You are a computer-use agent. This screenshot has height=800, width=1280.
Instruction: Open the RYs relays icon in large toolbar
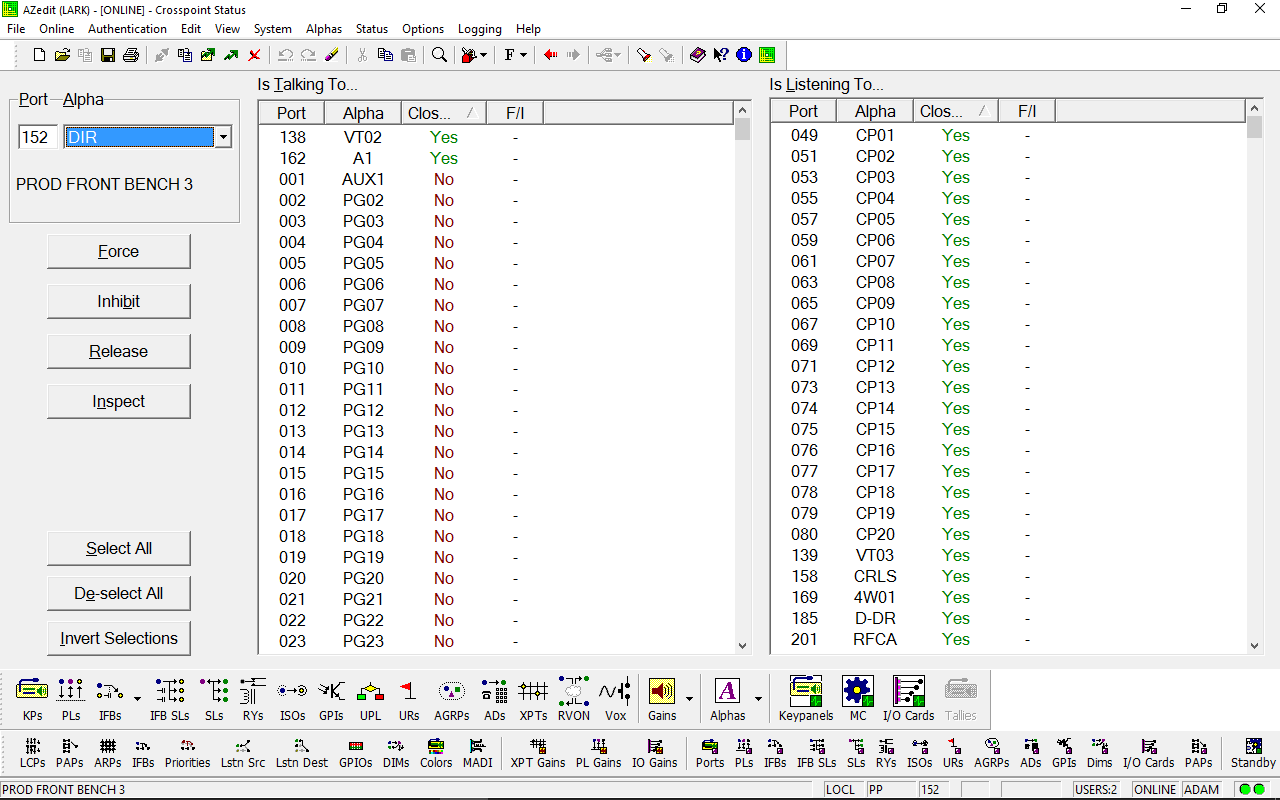pyautogui.click(x=253, y=699)
